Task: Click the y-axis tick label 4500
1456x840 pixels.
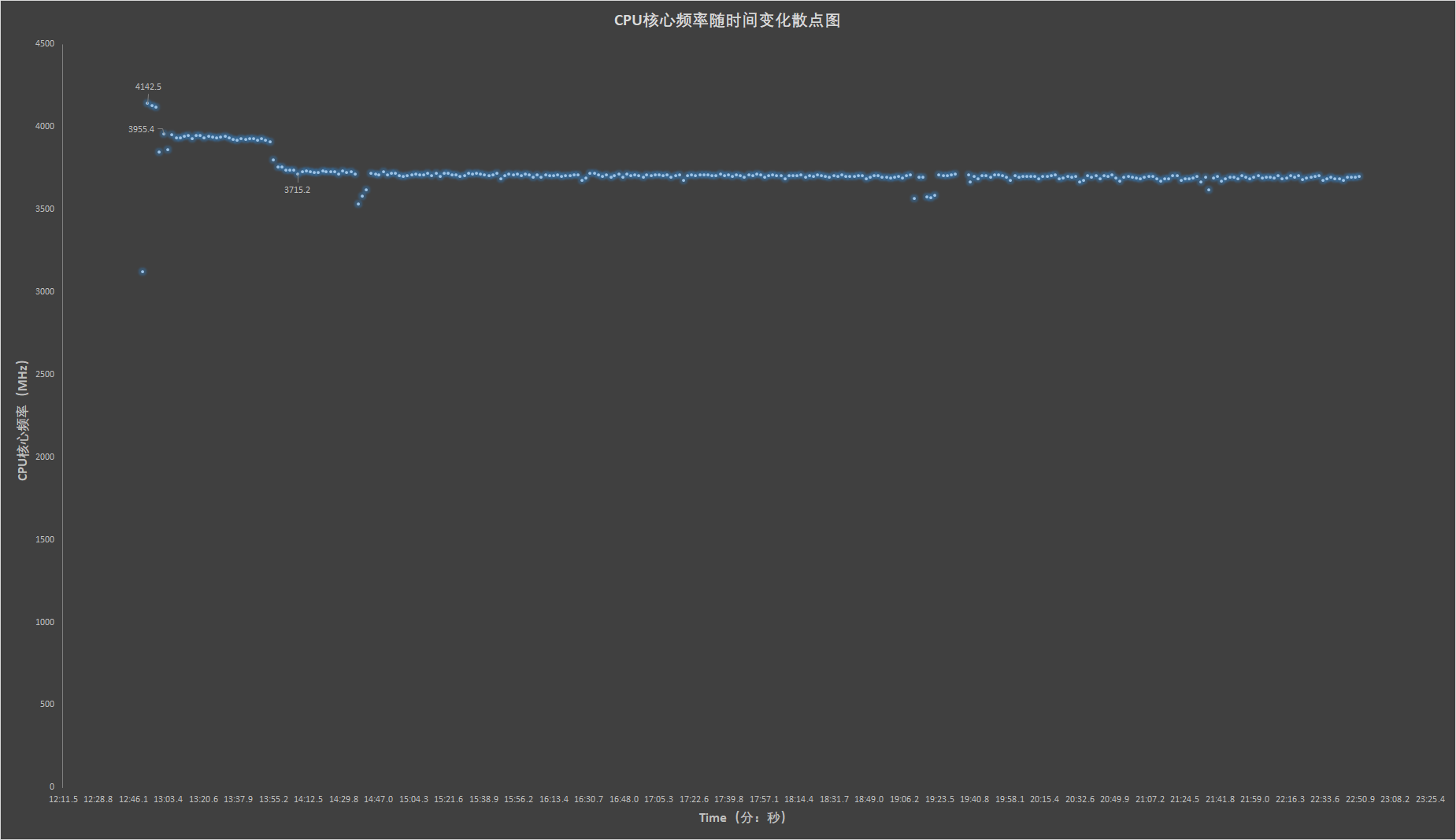Action: (x=45, y=43)
